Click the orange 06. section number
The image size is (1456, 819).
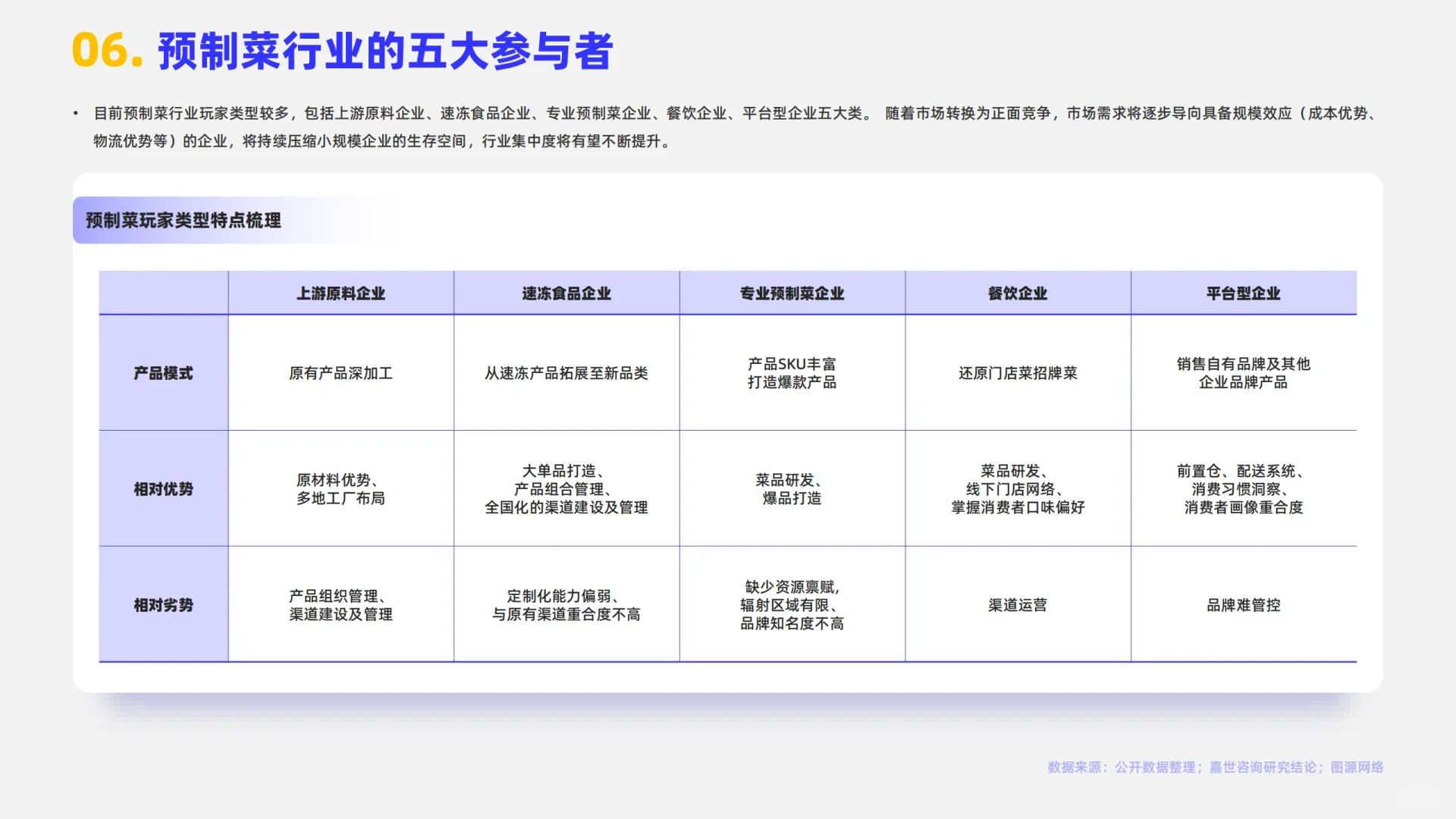[107, 52]
